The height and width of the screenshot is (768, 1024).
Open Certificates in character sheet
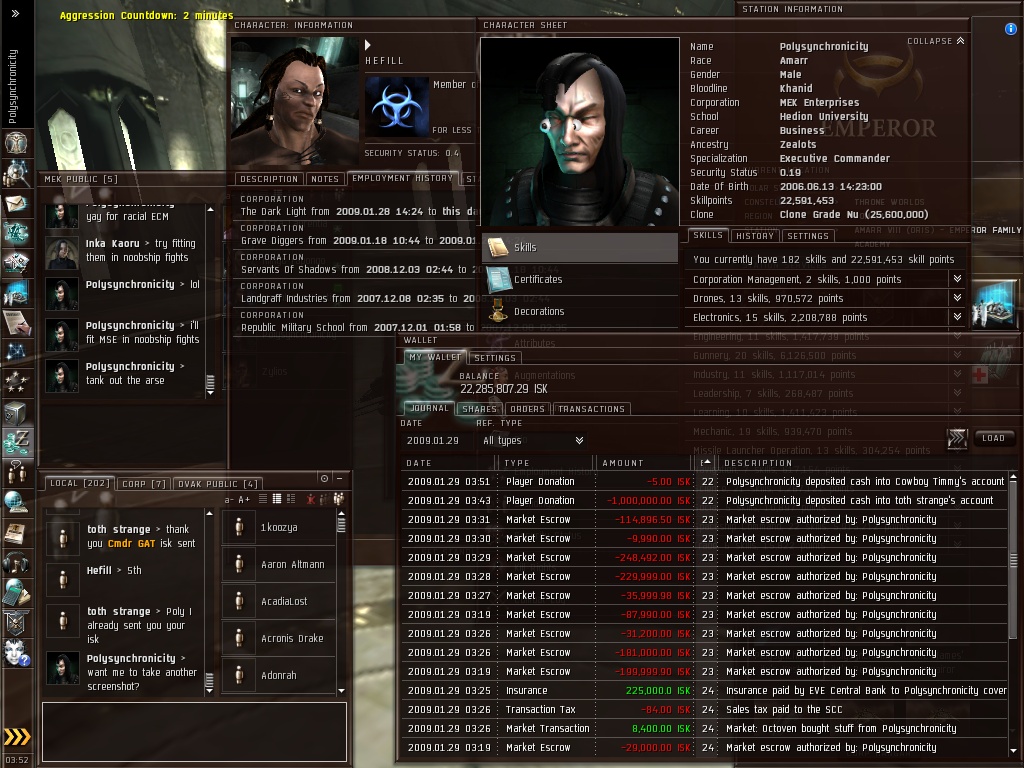click(580, 280)
